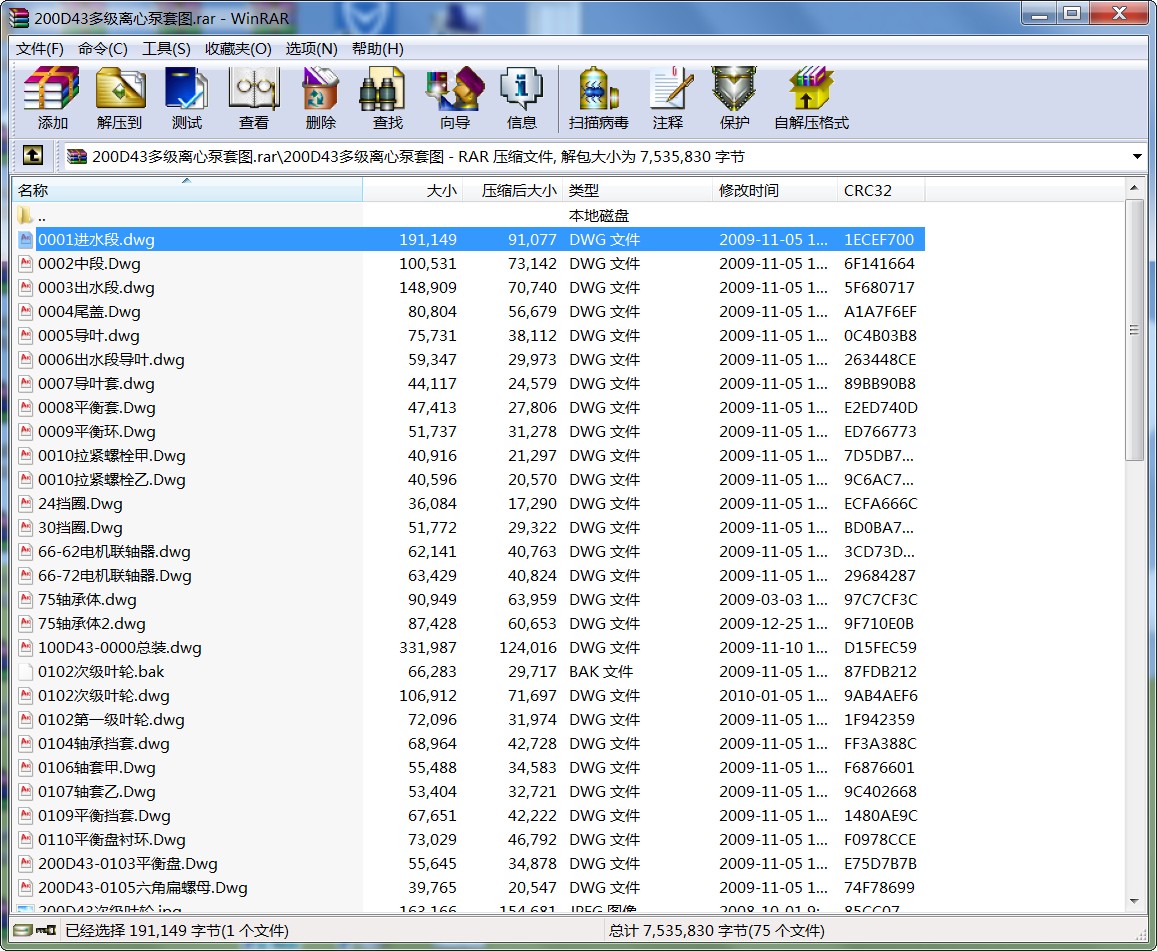Select file 0009平衡环.Dwg

tap(470, 432)
